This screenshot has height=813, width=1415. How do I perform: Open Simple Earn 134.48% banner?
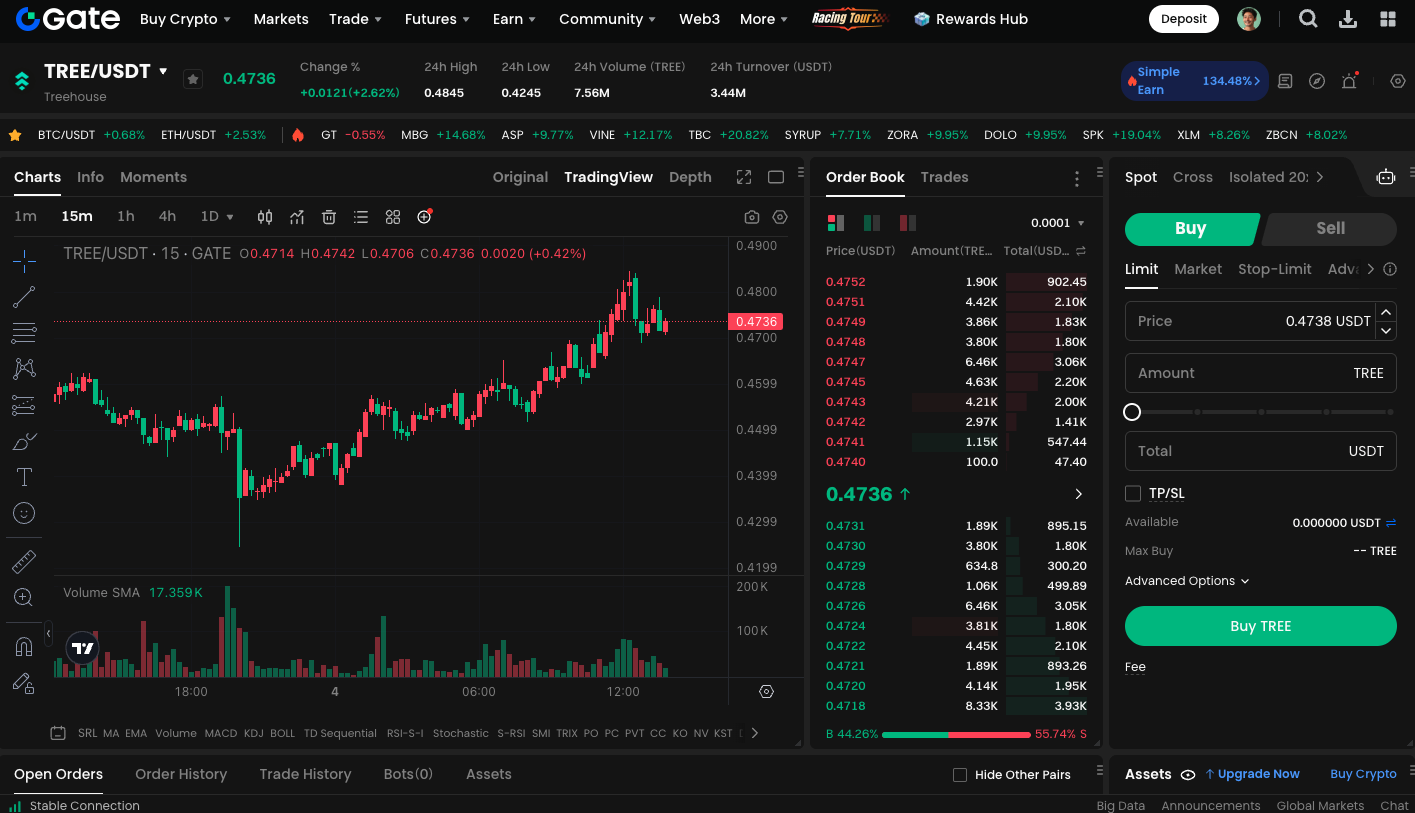point(1195,81)
